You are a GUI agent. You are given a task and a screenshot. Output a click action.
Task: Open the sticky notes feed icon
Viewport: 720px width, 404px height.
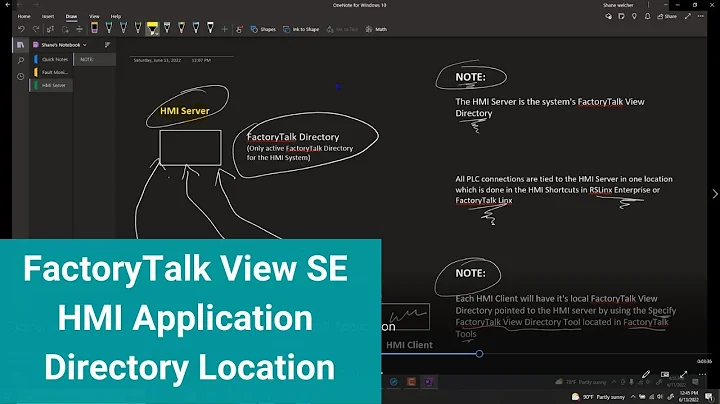[x=621, y=17]
